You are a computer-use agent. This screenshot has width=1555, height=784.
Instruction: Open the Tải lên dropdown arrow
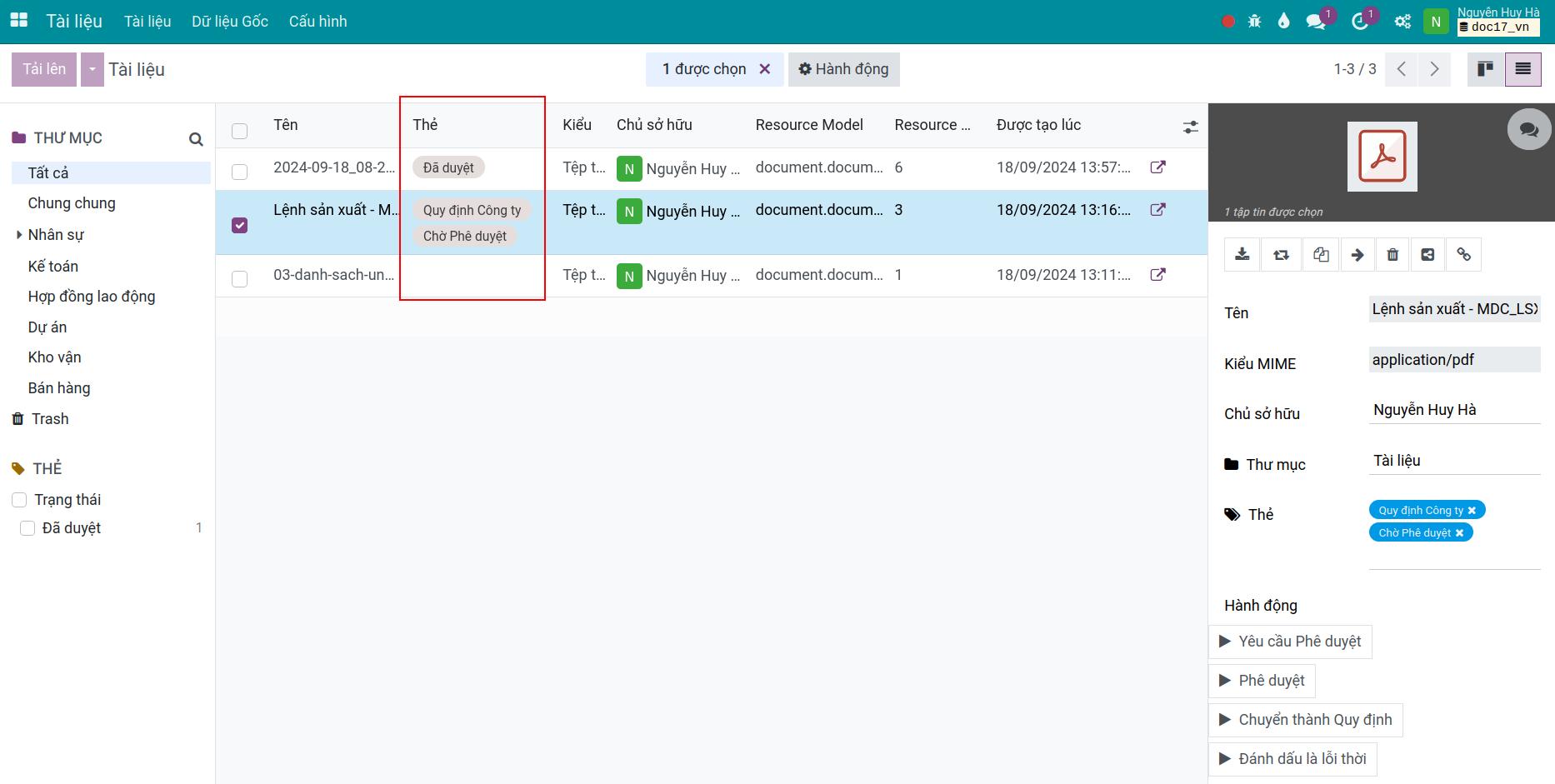click(x=92, y=69)
